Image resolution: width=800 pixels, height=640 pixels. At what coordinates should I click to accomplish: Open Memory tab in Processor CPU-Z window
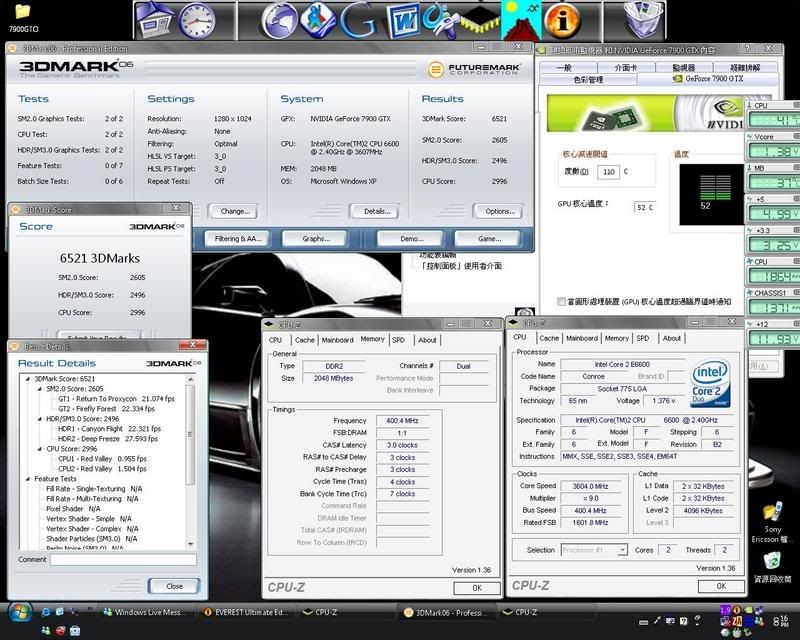(x=616, y=338)
